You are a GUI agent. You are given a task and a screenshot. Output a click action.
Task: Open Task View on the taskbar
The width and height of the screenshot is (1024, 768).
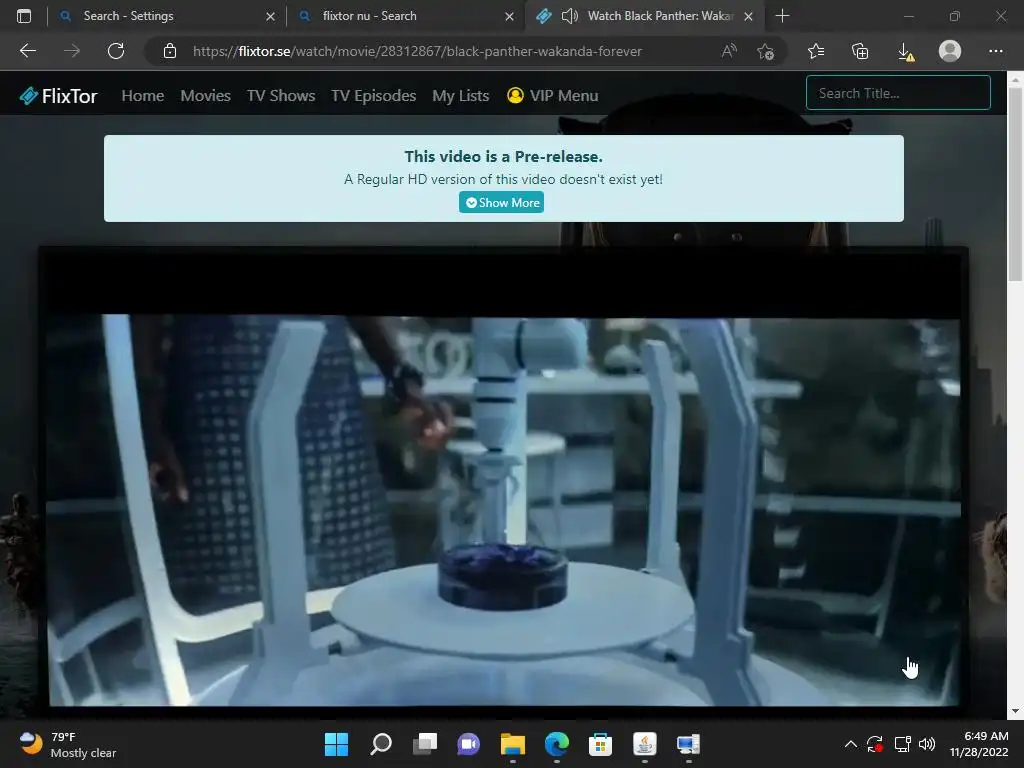pos(424,744)
